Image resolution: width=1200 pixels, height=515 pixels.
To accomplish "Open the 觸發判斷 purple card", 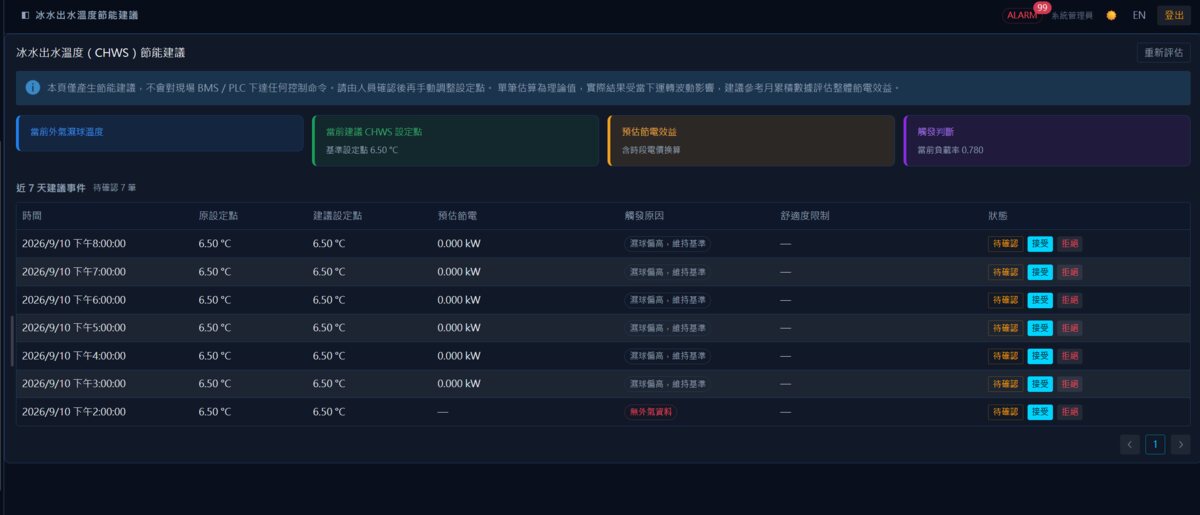I will pyautogui.click(x=1046, y=140).
